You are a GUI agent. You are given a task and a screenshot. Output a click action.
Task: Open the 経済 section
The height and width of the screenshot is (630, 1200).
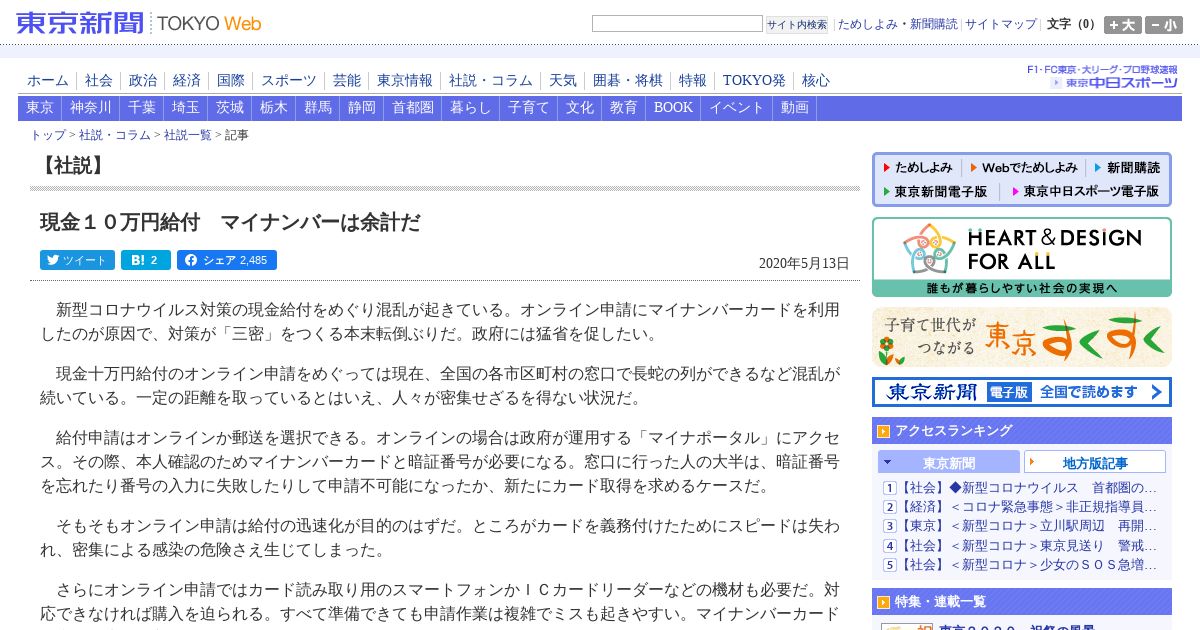click(187, 81)
